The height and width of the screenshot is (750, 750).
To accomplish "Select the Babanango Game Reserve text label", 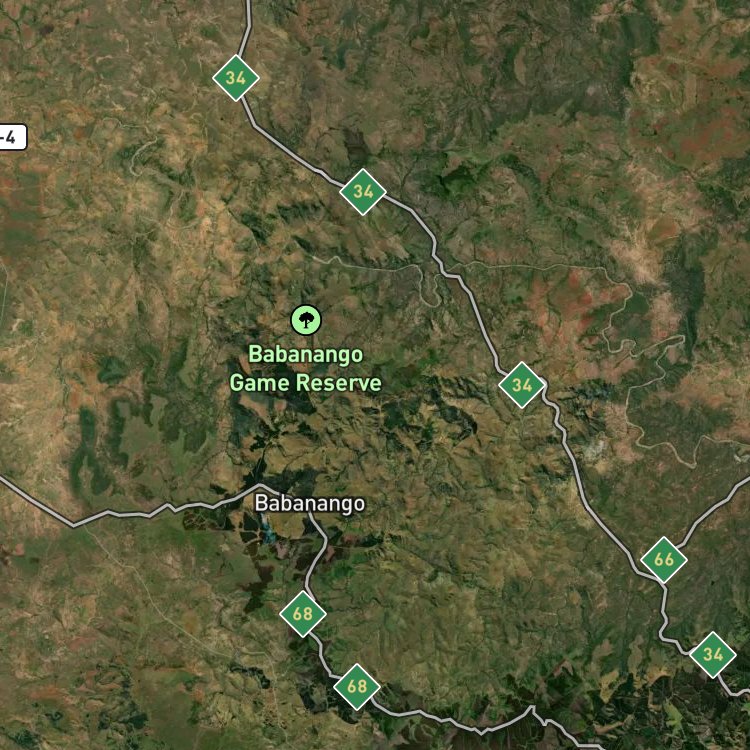I will point(305,369).
